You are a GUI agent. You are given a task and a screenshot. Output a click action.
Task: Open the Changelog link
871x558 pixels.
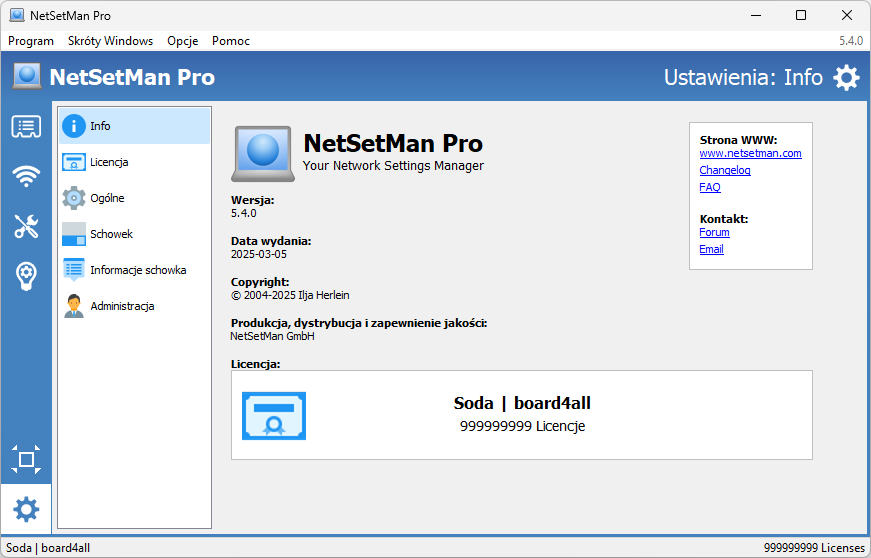coord(725,170)
